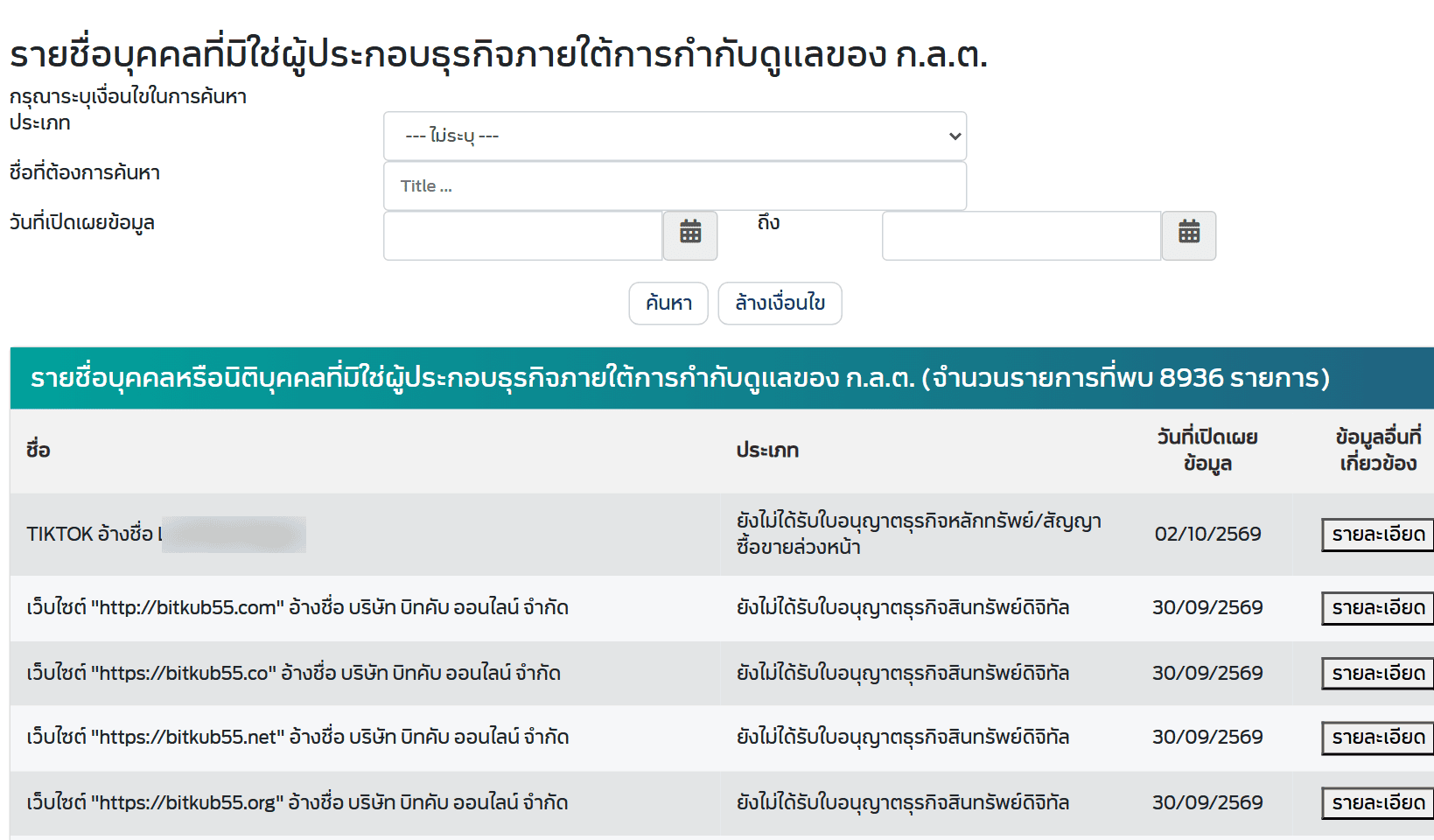Select the 'TIKTOK อ้างชื่อ' name cell
Screen dimensions: 1434x840
[x=365, y=534]
